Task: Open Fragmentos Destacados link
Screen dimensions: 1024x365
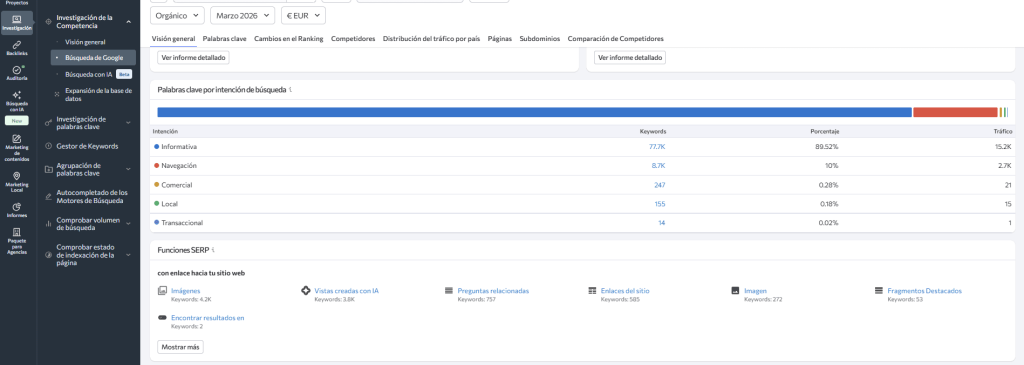Action: click(x=925, y=291)
